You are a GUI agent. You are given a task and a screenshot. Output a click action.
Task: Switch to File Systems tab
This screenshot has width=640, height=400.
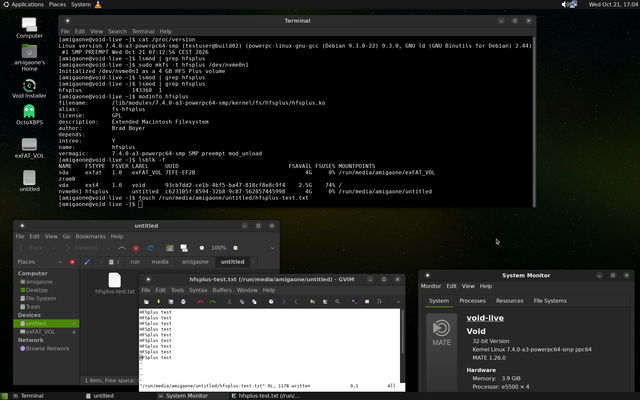tap(550, 301)
